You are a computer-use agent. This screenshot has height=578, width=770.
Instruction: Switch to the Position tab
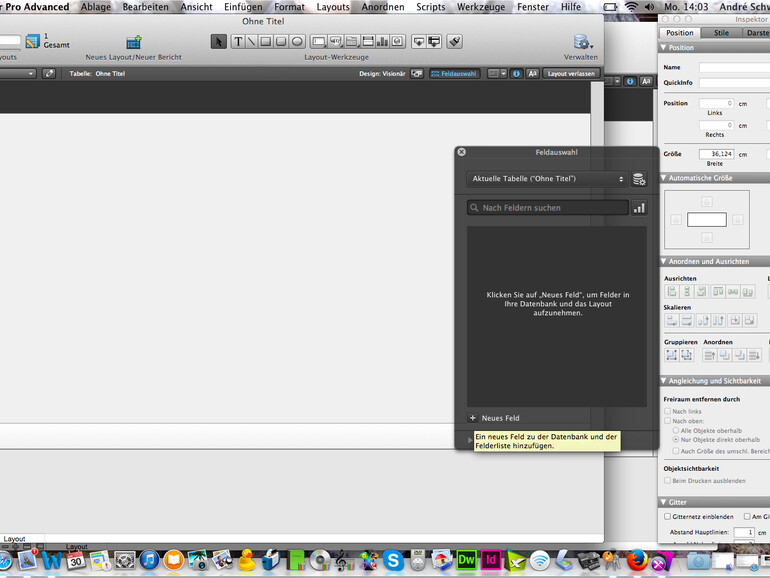point(680,33)
